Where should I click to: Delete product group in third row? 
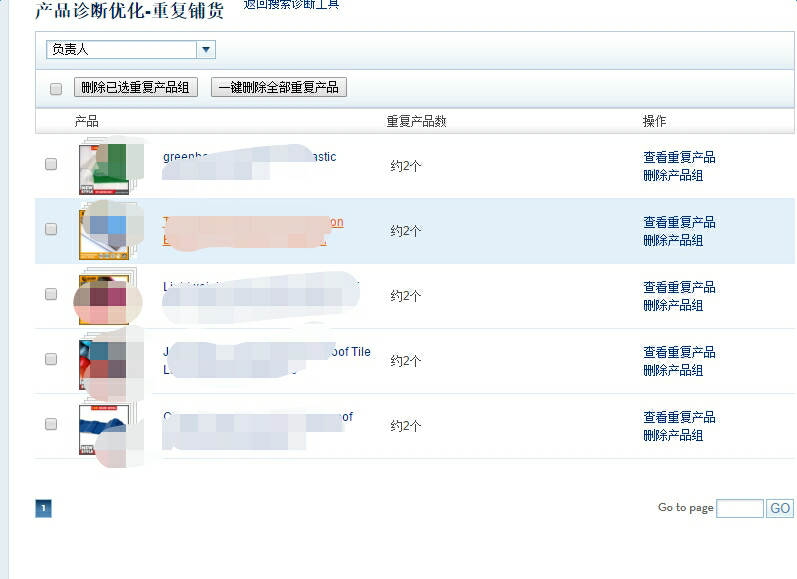(673, 305)
